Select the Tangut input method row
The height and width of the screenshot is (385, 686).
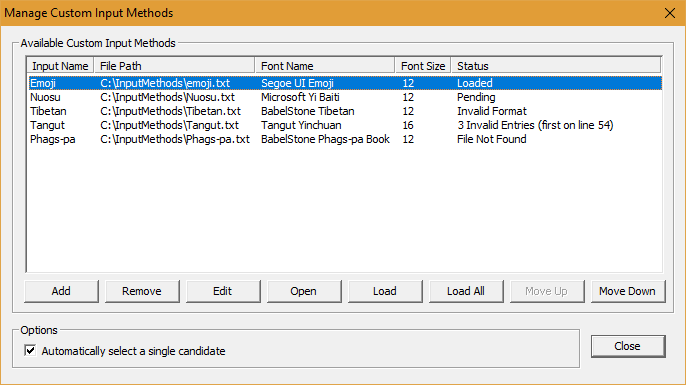(x=345, y=125)
